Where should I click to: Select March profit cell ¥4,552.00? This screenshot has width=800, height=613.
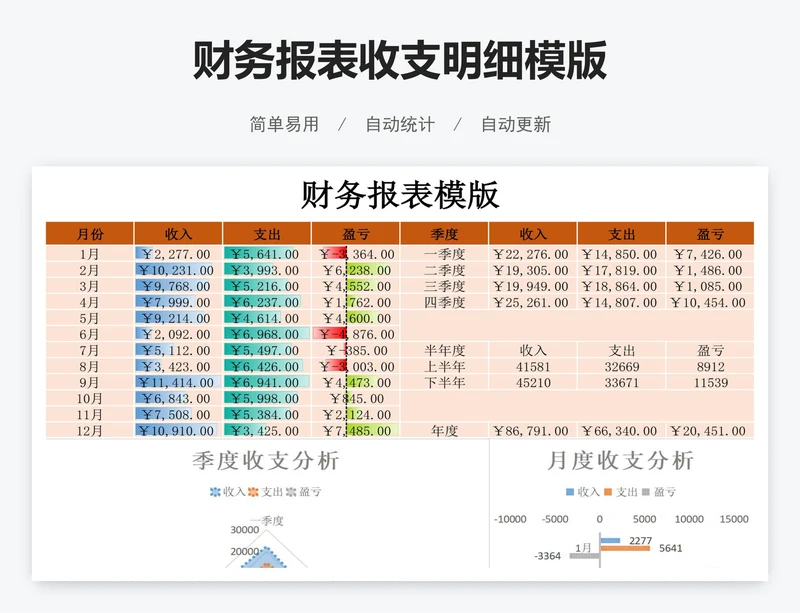coord(356,286)
